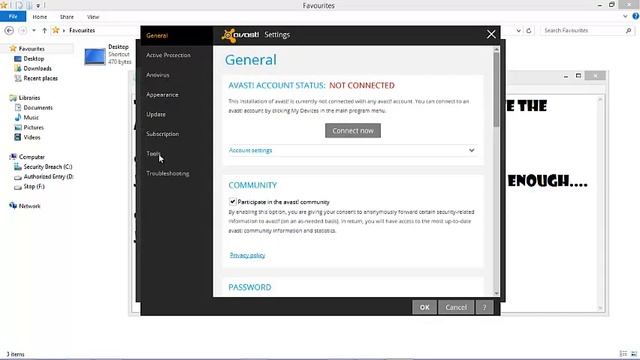The image size is (640, 360).
Task: Select Network in the navigation pane
Action: [x=29, y=206]
